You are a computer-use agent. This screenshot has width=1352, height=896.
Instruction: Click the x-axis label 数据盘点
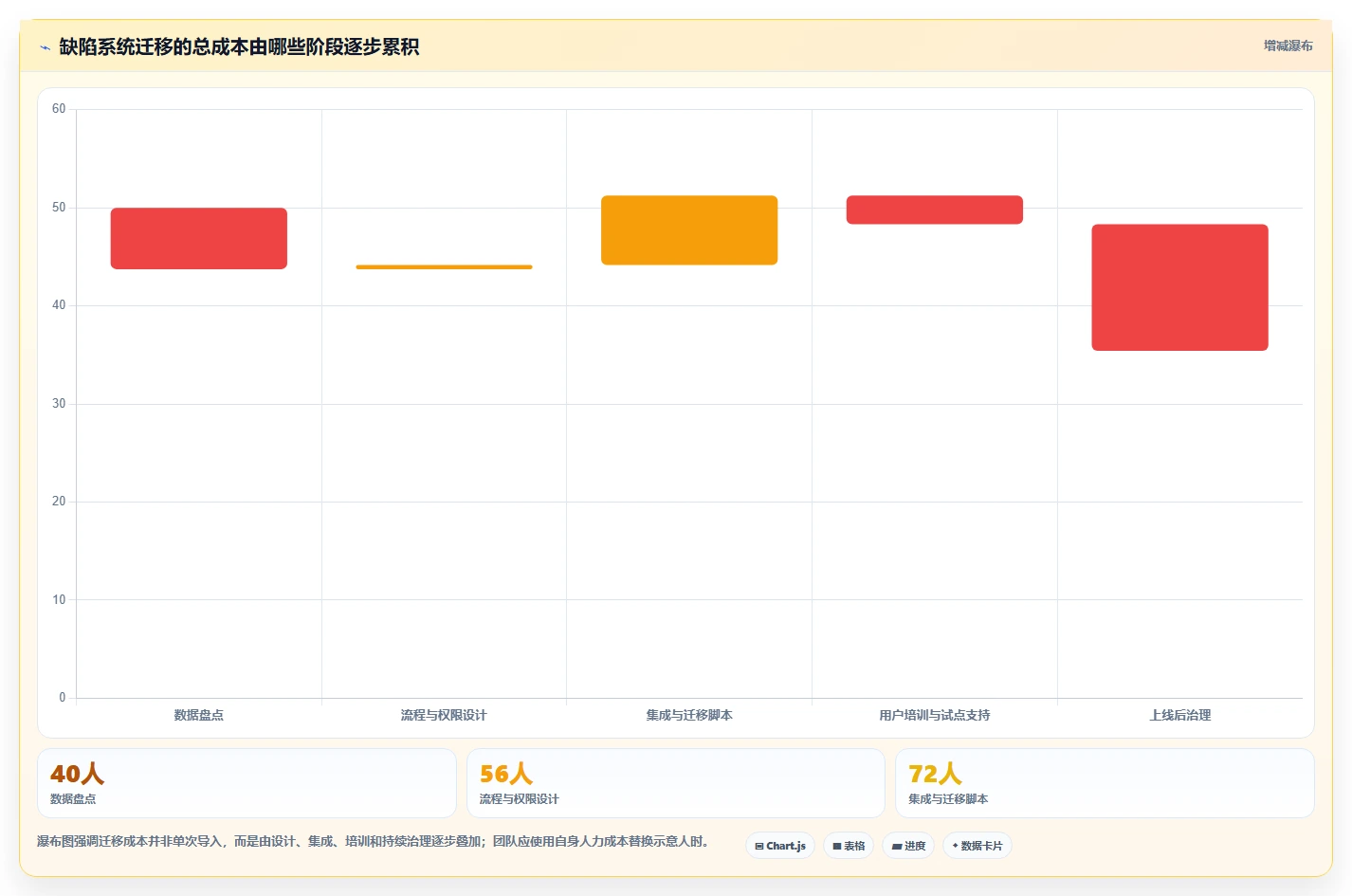pos(199,715)
